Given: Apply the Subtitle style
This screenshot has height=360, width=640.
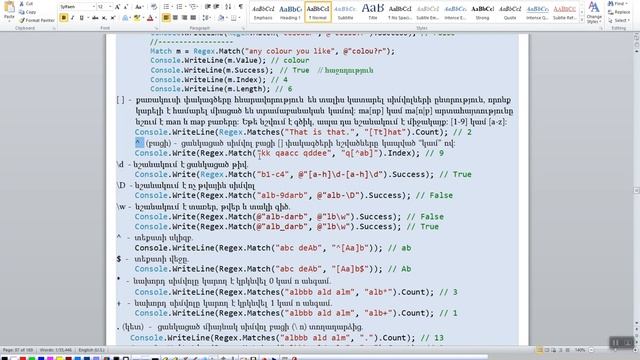Looking at the screenshot, I should pos(345,12).
